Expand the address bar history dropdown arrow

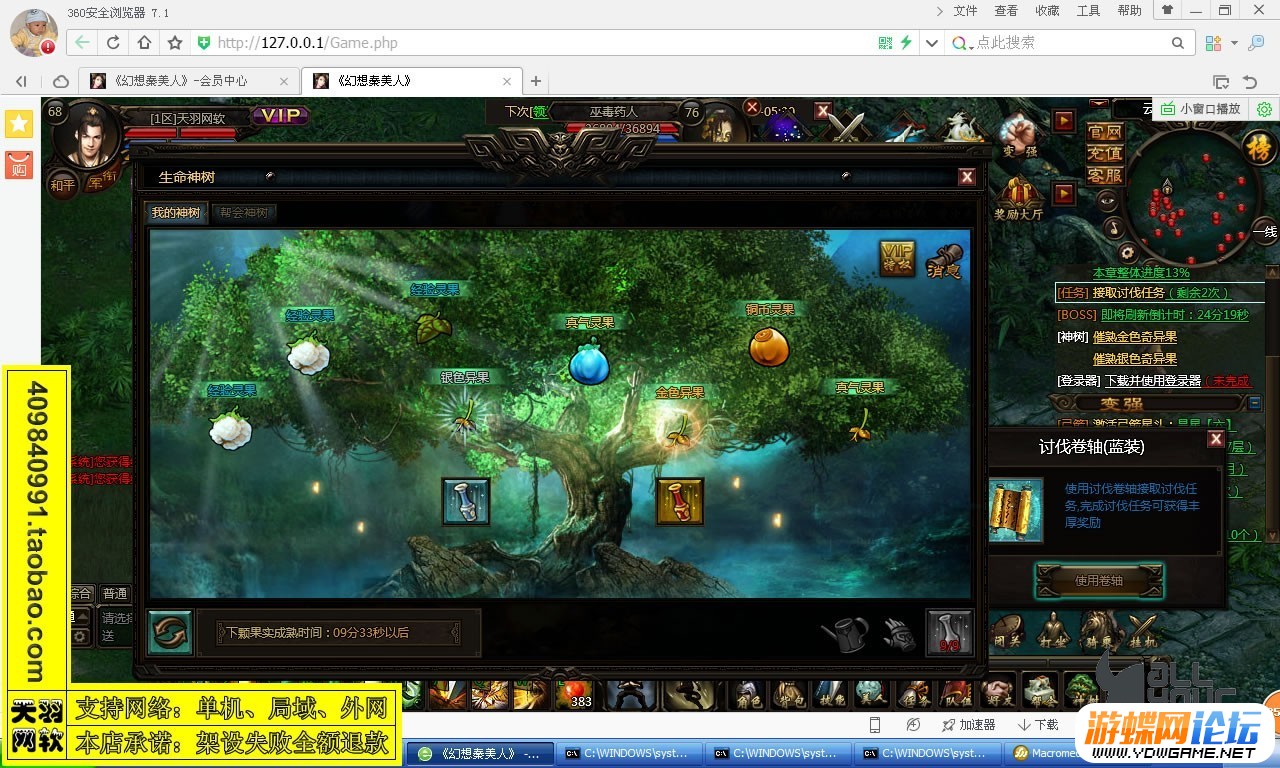click(x=932, y=43)
